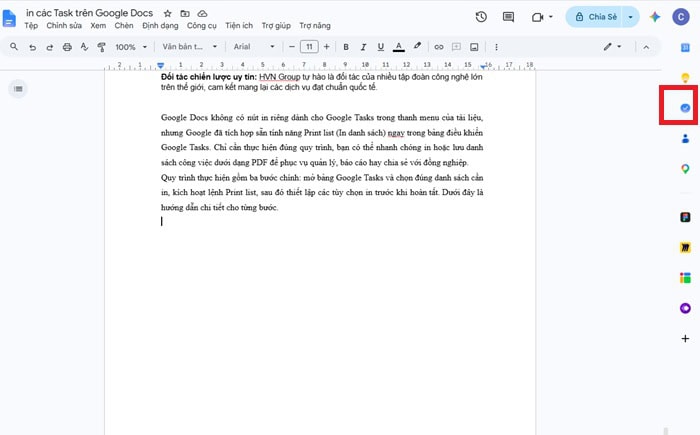Redo the last action
Image resolution: width=700 pixels, height=435 pixels.
tap(50, 47)
